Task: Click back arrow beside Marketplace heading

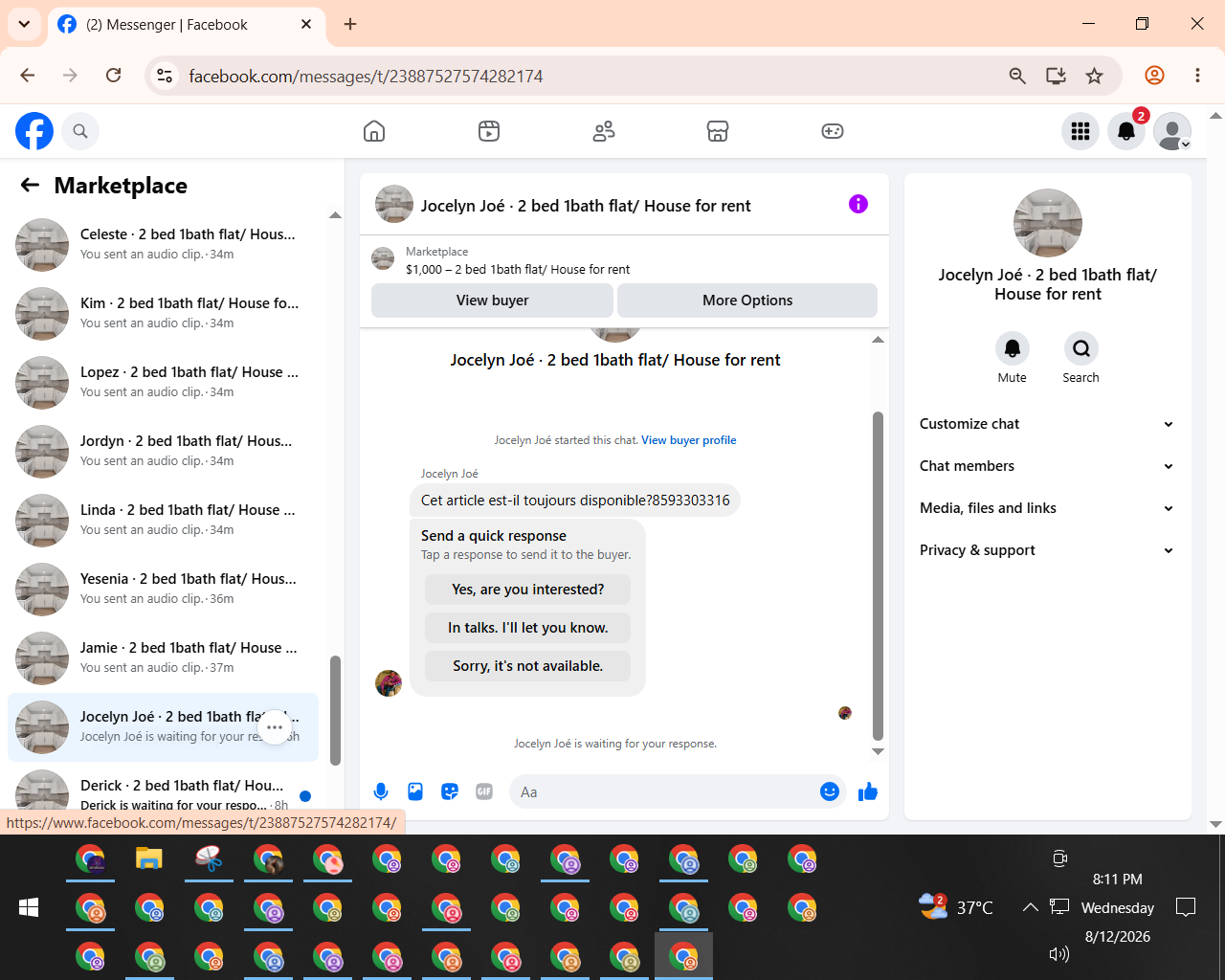Action: tap(31, 185)
